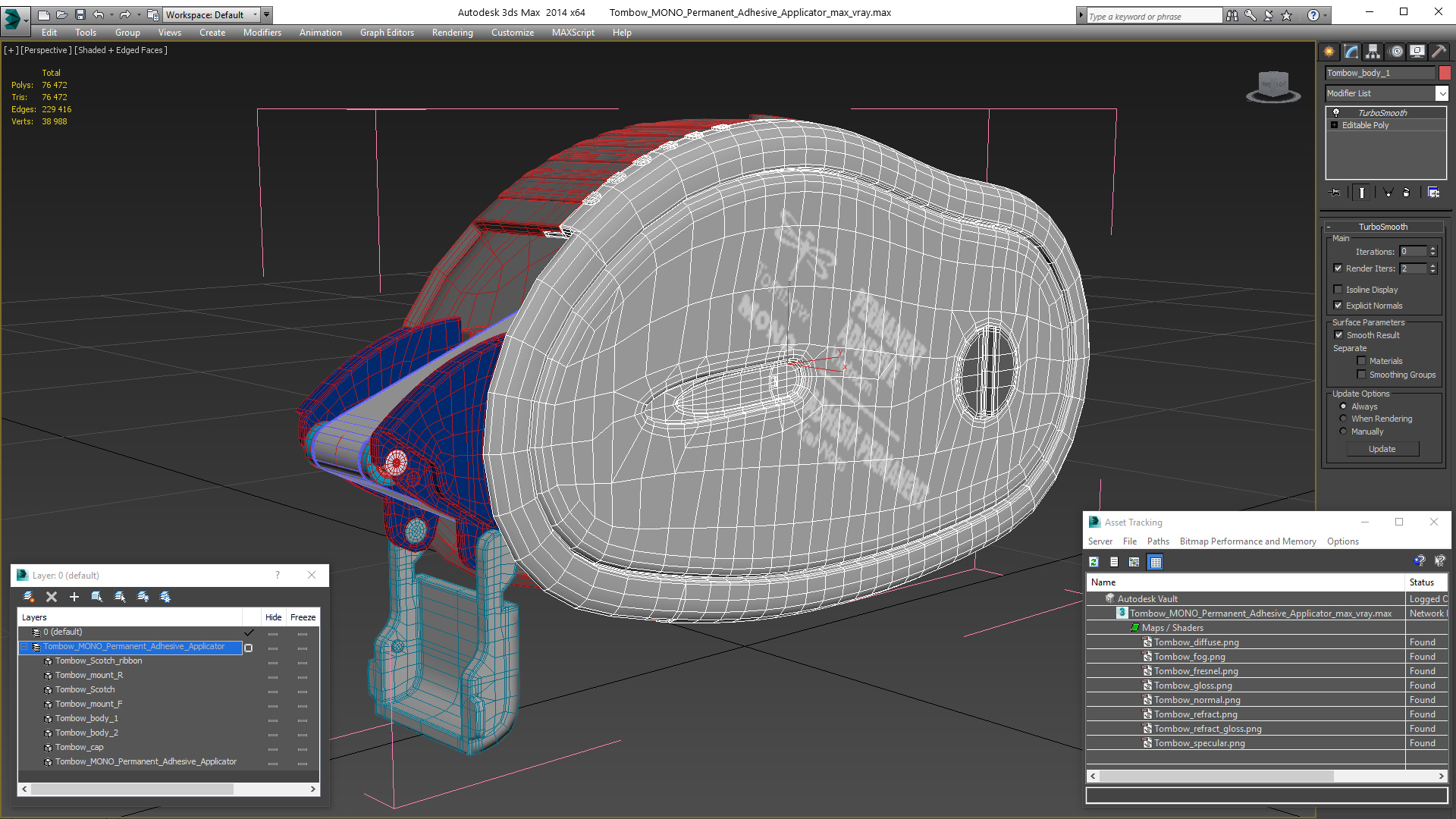
Task: Increase the Iterations spinner value
Action: point(1433,249)
